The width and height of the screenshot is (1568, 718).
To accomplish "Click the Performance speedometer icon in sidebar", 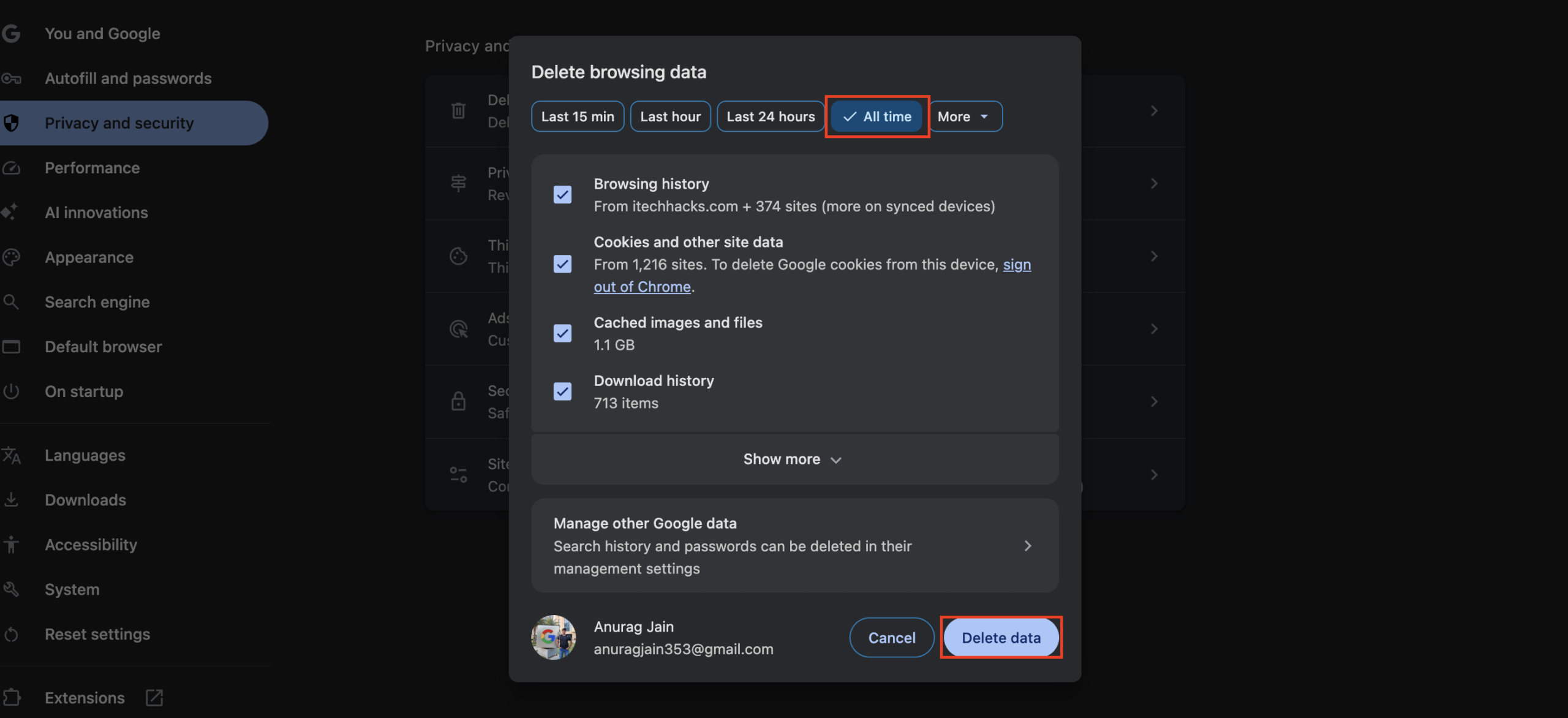I will pos(11,168).
